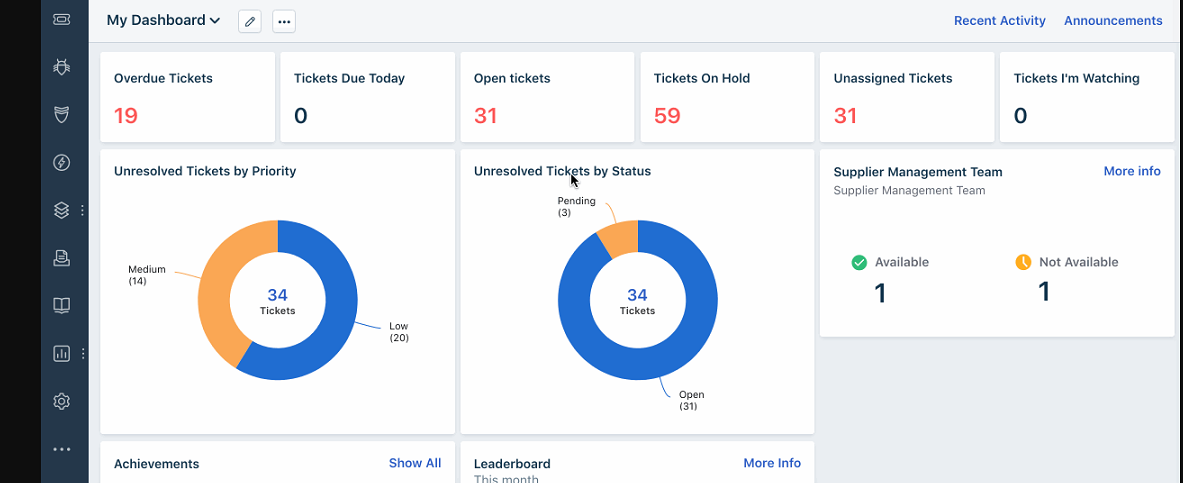
Task: Open the Assets layers icon in sidebar
Action: click(x=62, y=211)
